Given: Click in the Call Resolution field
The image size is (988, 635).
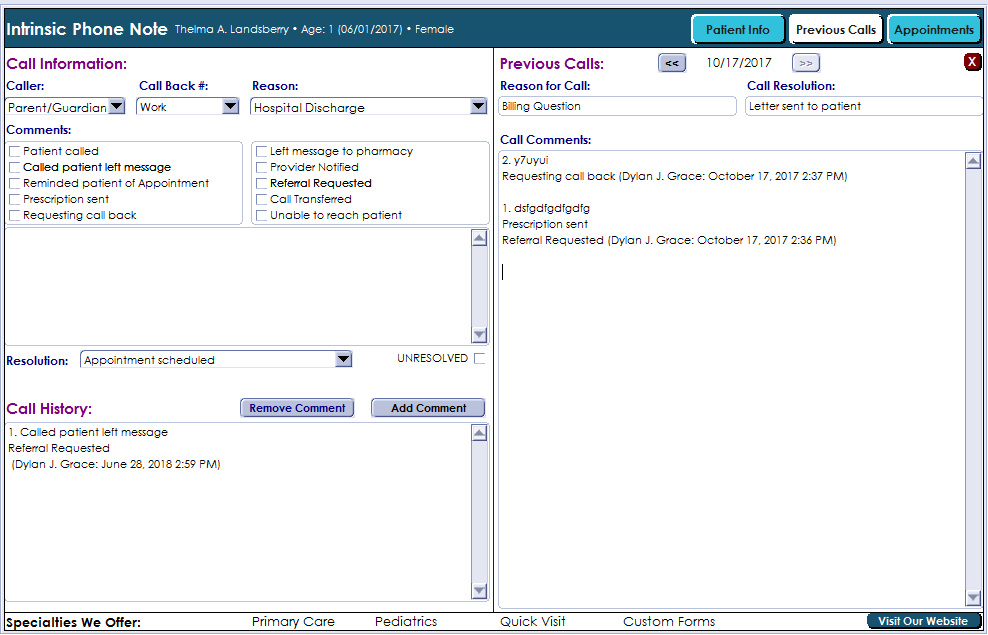Looking at the screenshot, I should (863, 106).
